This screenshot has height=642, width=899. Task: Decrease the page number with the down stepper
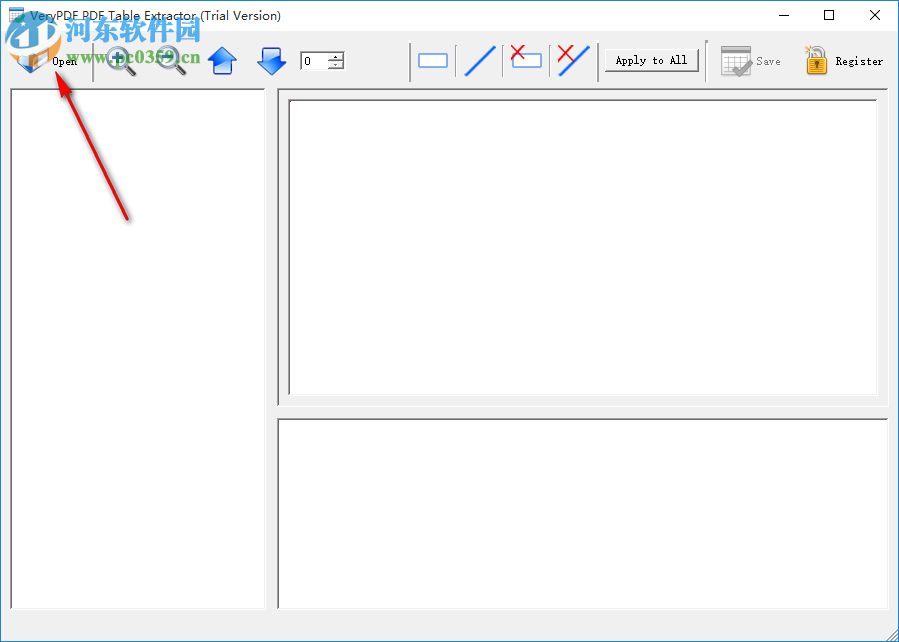335,65
